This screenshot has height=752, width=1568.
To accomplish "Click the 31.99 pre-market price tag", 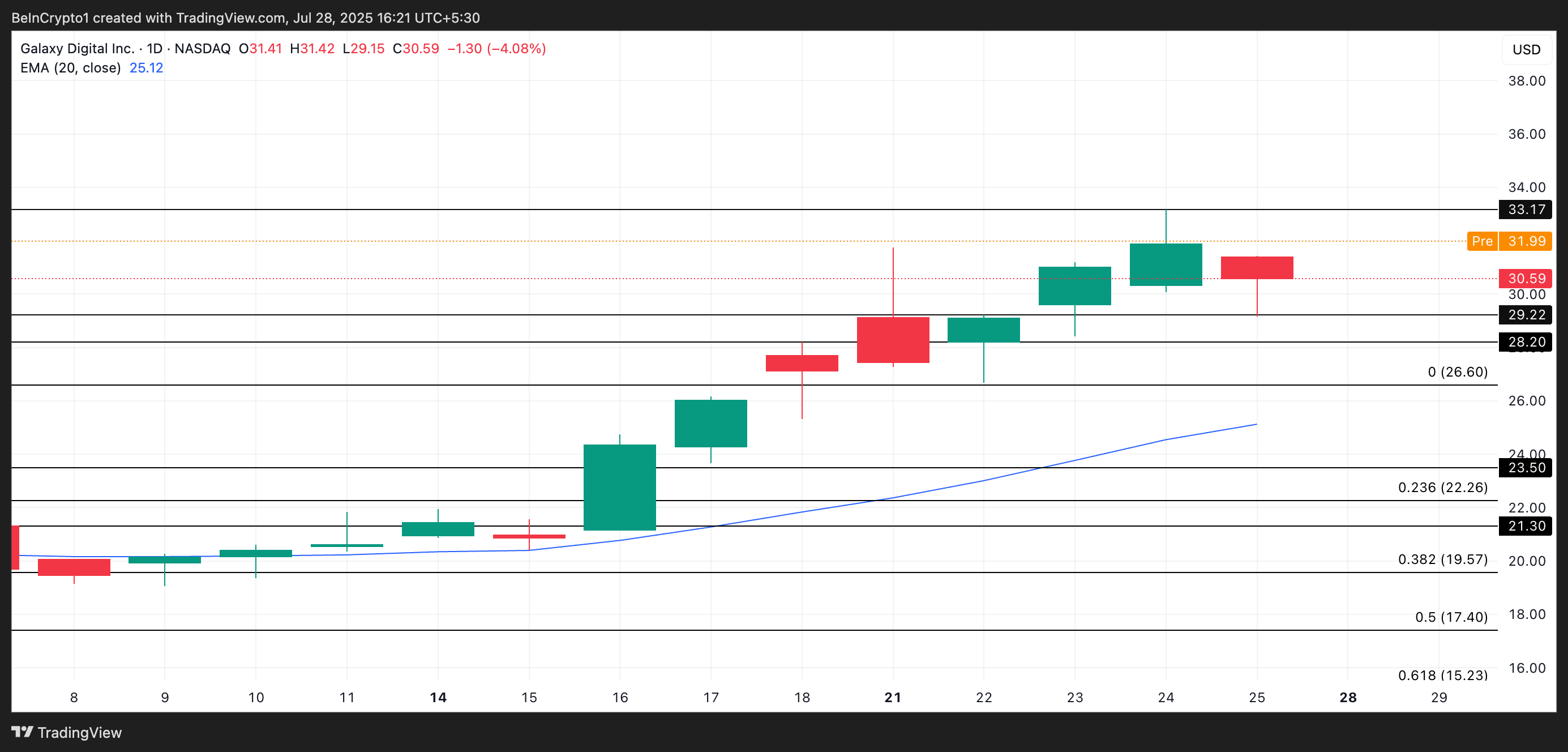I will click(1526, 241).
